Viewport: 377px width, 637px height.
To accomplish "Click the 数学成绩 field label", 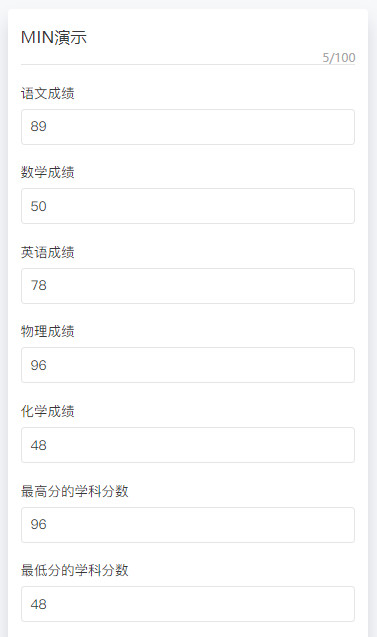I will click(48, 172).
